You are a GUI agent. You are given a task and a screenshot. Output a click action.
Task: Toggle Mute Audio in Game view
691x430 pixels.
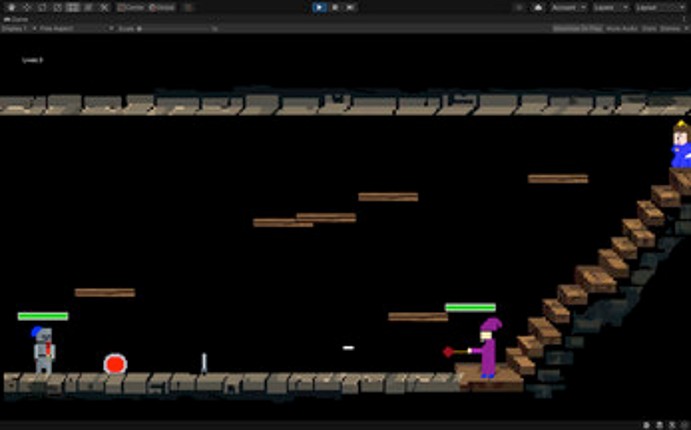tap(622, 29)
